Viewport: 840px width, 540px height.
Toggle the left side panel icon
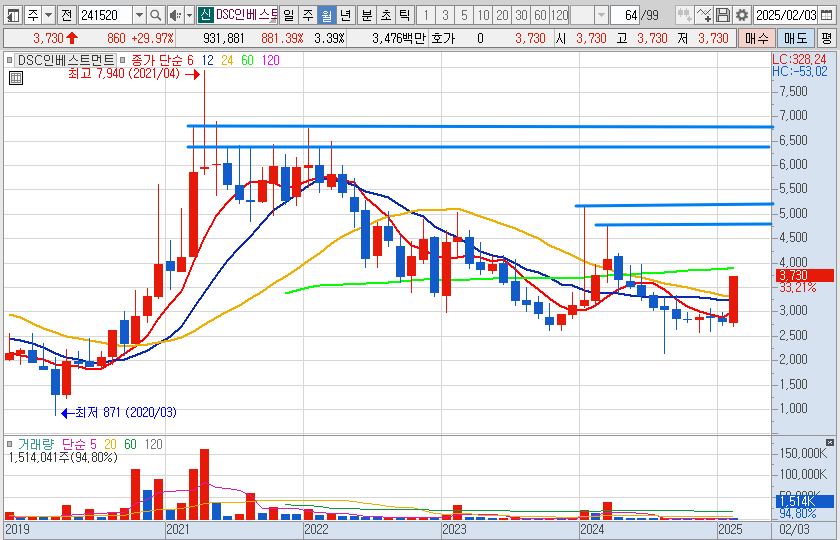(13, 15)
